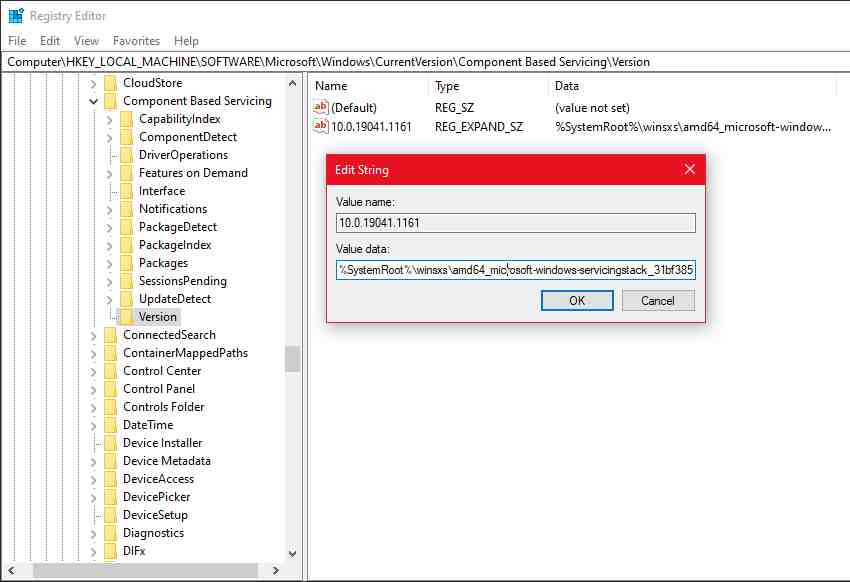Open the File menu
The image size is (850, 582).
pyautogui.click(x=17, y=41)
